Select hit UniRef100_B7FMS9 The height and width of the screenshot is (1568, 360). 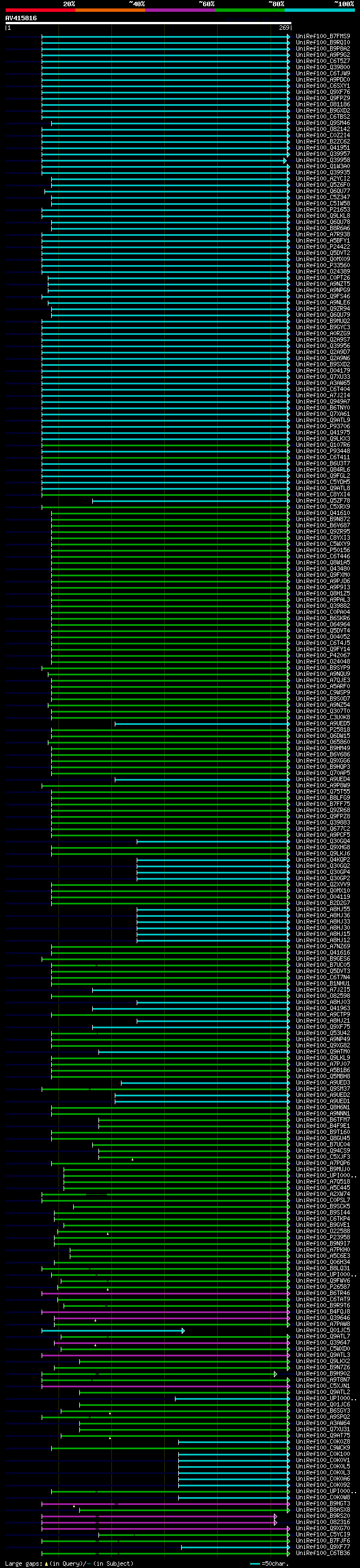tap(323, 37)
